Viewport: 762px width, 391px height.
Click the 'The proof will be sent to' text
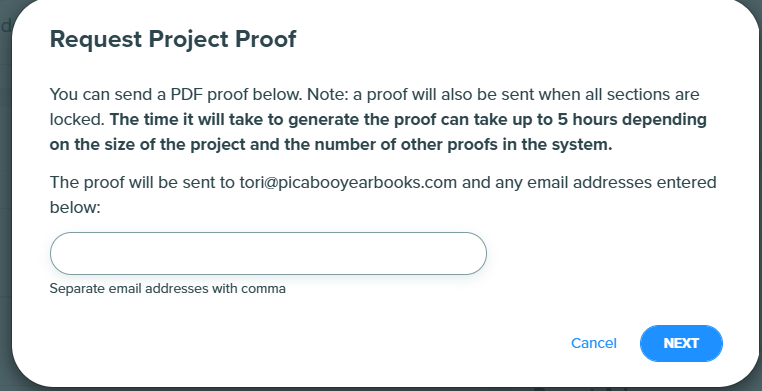click(x=142, y=183)
